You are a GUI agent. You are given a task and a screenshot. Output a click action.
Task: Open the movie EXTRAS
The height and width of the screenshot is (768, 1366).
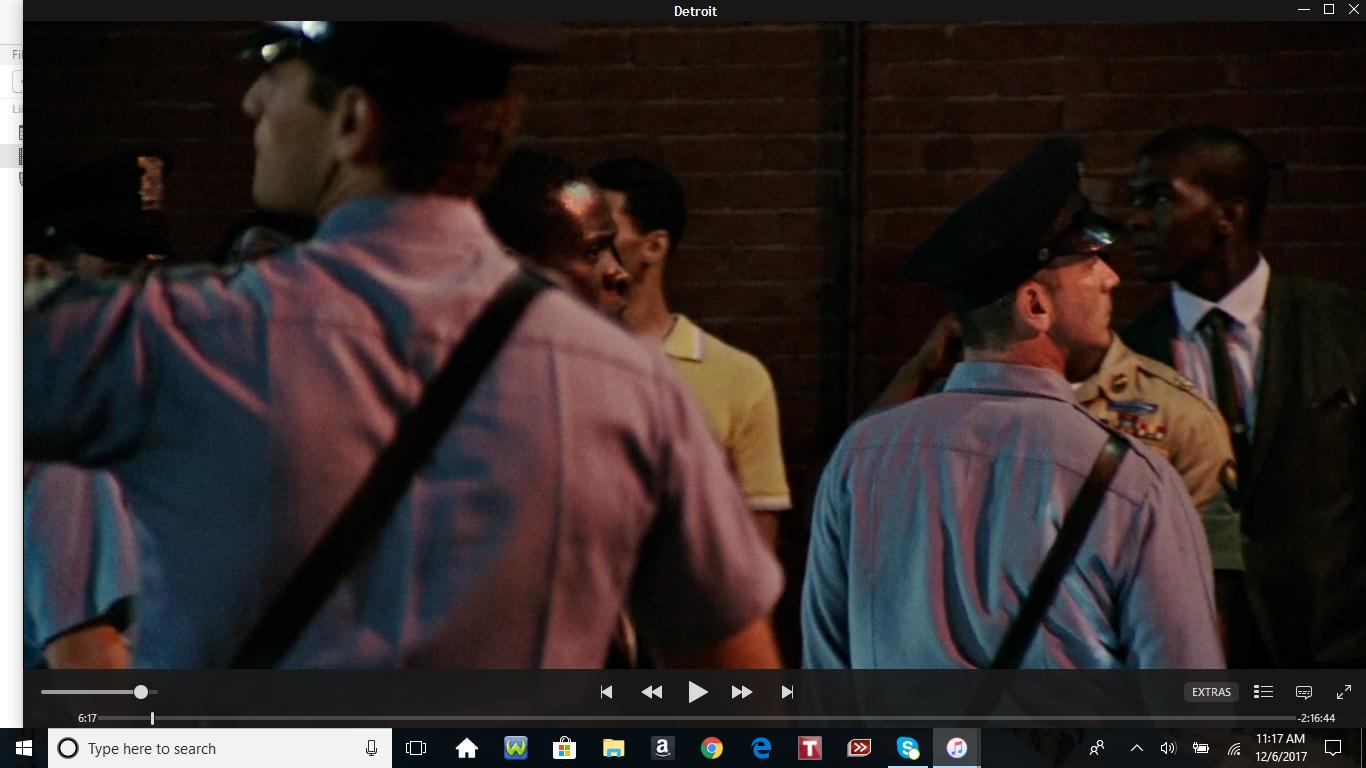coord(1212,692)
